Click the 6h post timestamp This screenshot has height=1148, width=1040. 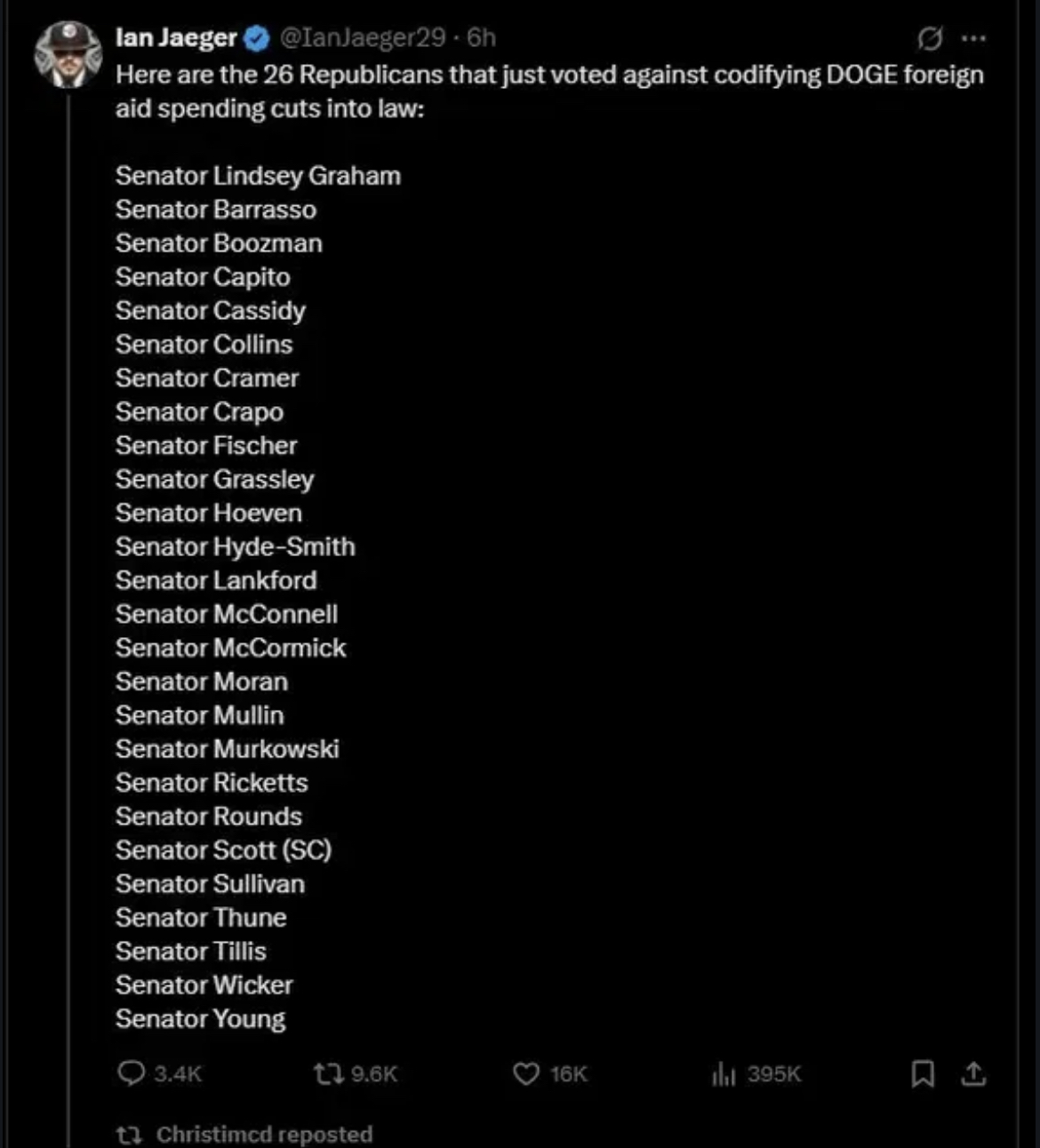point(482,37)
